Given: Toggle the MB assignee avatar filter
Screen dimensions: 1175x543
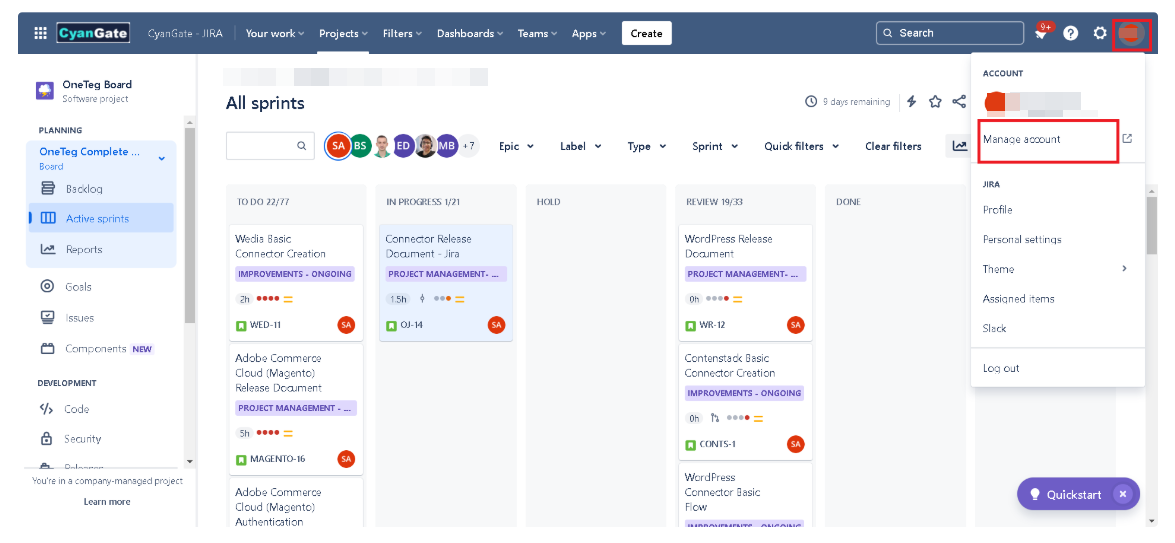Looking at the screenshot, I should [x=446, y=146].
